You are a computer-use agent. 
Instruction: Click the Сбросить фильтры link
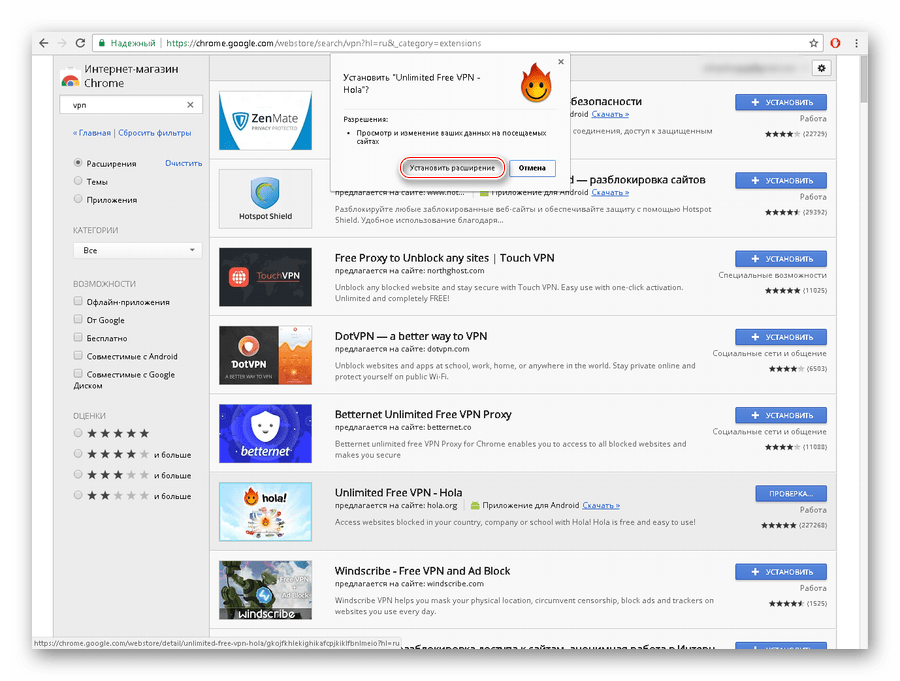pyautogui.click(x=154, y=133)
